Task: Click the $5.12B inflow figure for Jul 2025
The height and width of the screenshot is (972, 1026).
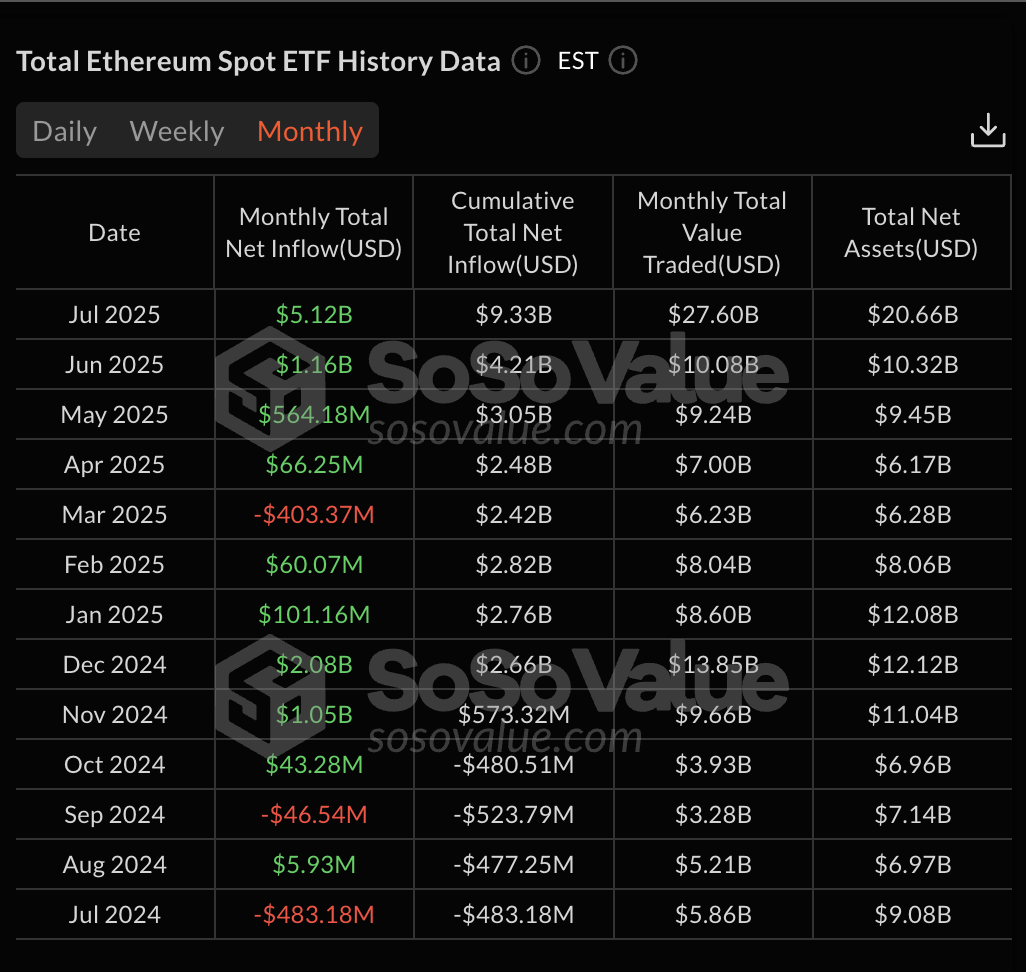Action: click(x=313, y=314)
